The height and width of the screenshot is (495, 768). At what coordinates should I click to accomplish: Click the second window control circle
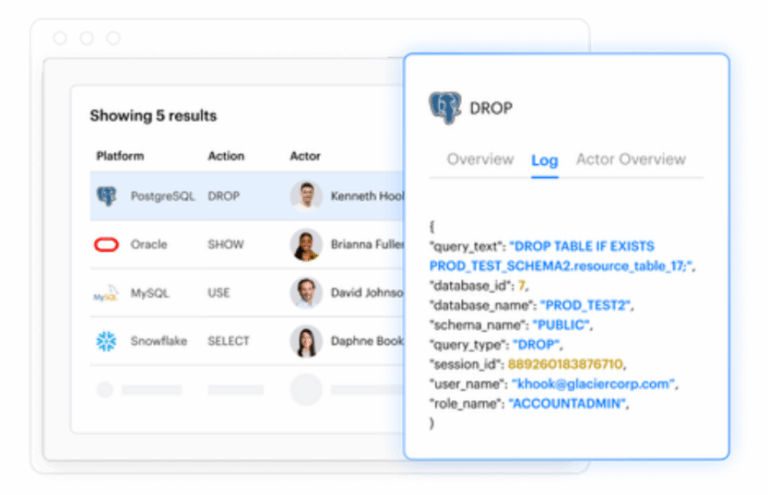click(87, 38)
